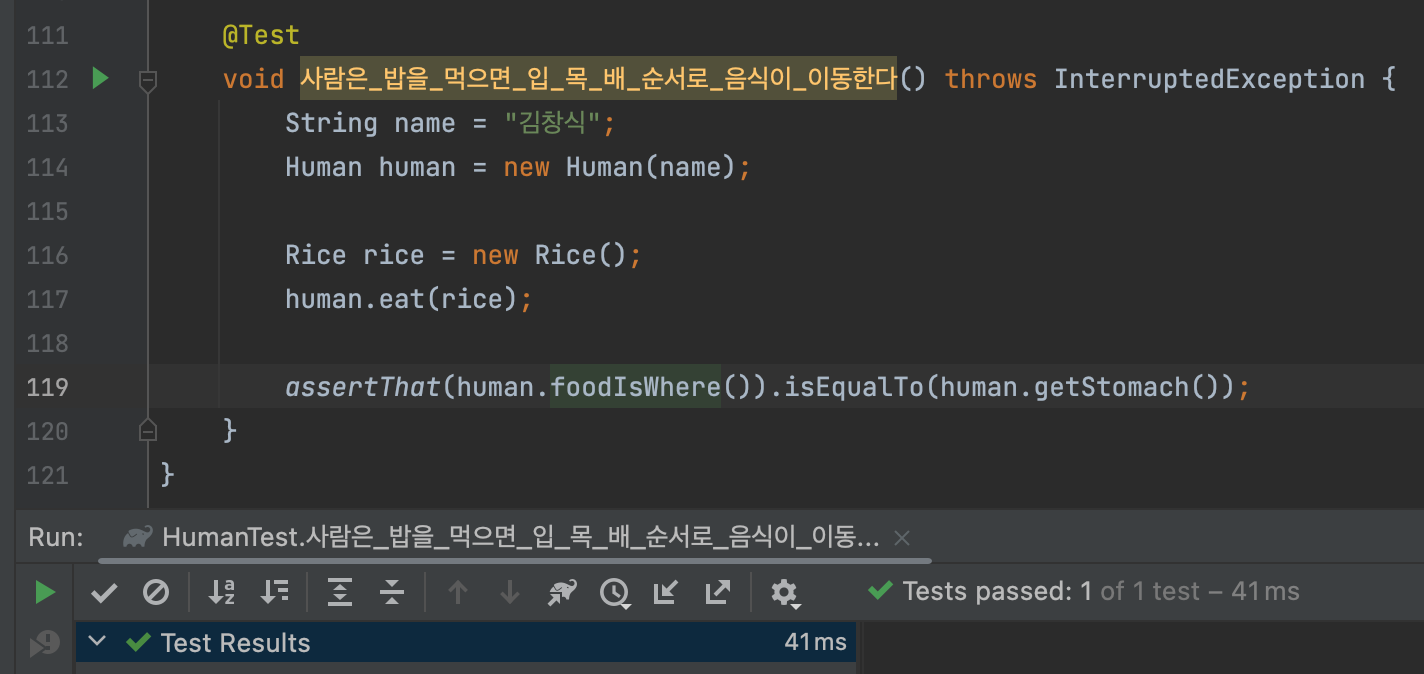Viewport: 1424px width, 674px height.
Task: Click InterruptedException in the throws clause
Action: tap(1209, 79)
